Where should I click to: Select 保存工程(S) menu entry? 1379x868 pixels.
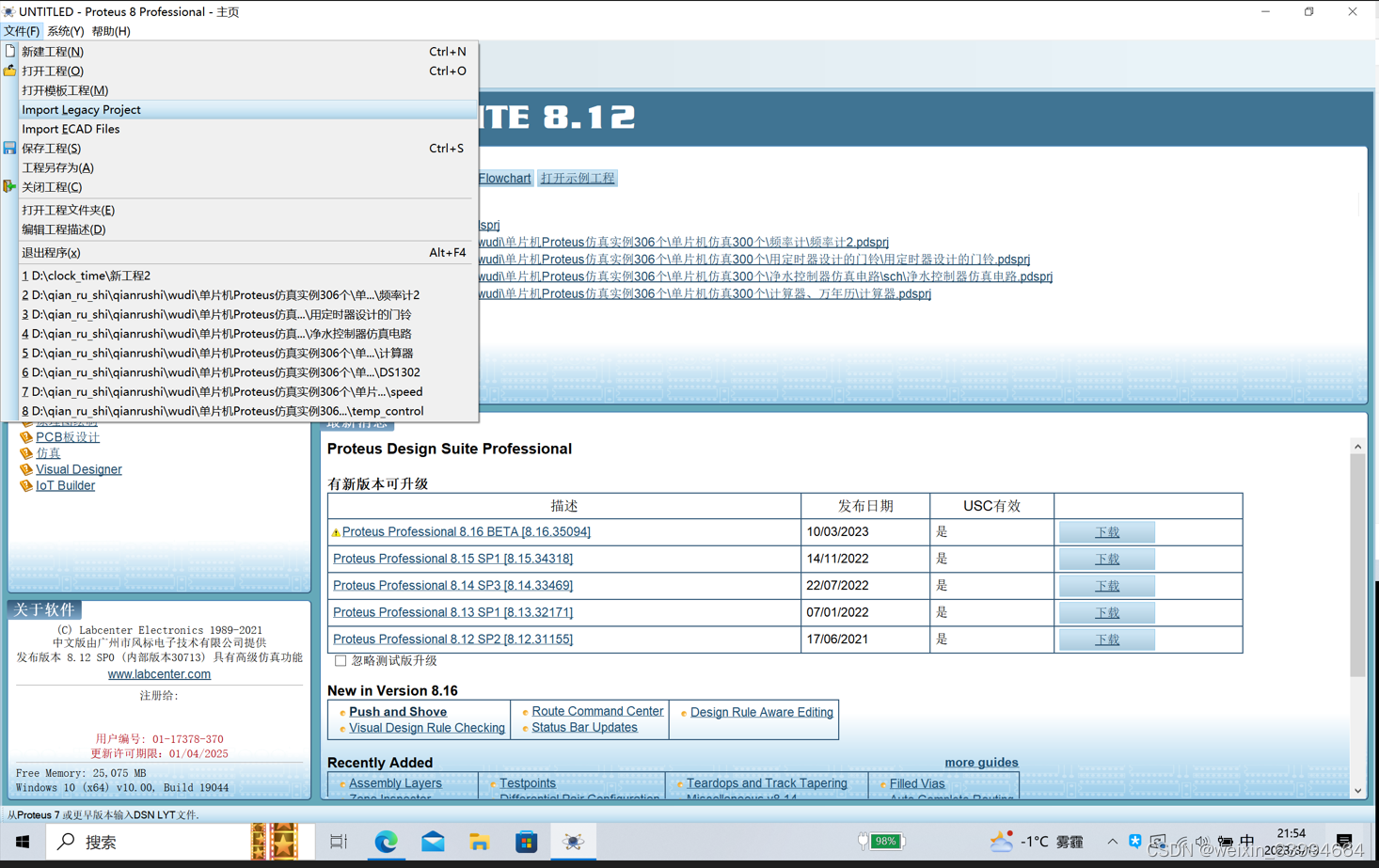(247, 148)
